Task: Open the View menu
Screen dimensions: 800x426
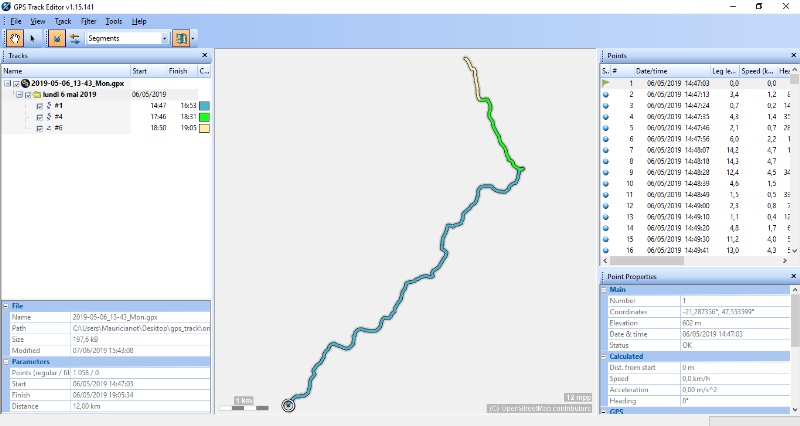Action: click(37, 21)
